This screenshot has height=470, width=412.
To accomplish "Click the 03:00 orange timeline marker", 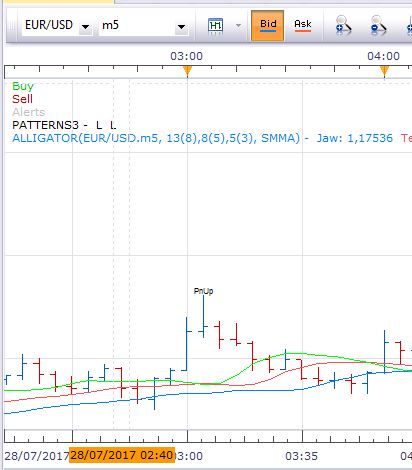I will [187, 71].
